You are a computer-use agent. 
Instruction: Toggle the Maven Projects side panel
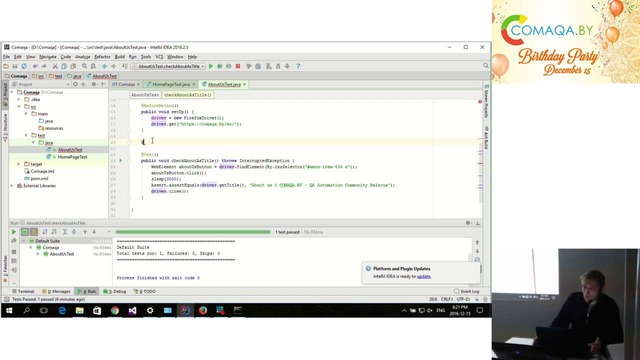point(486,101)
